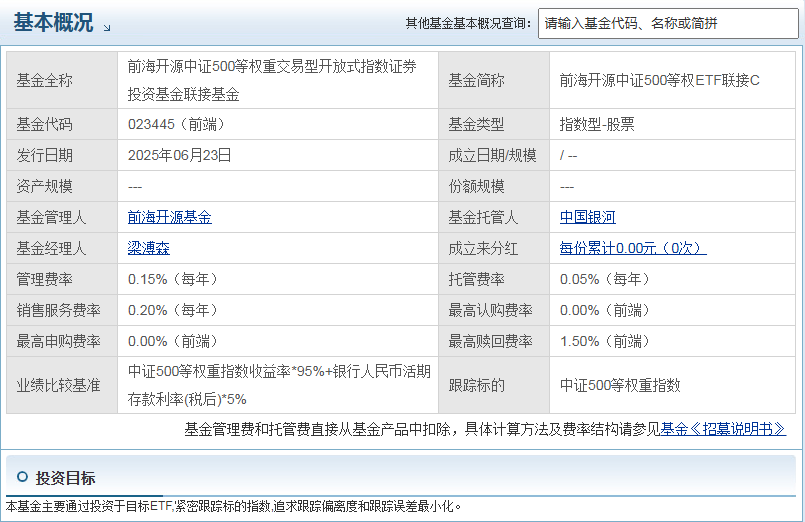Click the circle bullet icon beside 投资目标
Image resolution: width=805 pixels, height=522 pixels.
pyautogui.click(x=22, y=477)
